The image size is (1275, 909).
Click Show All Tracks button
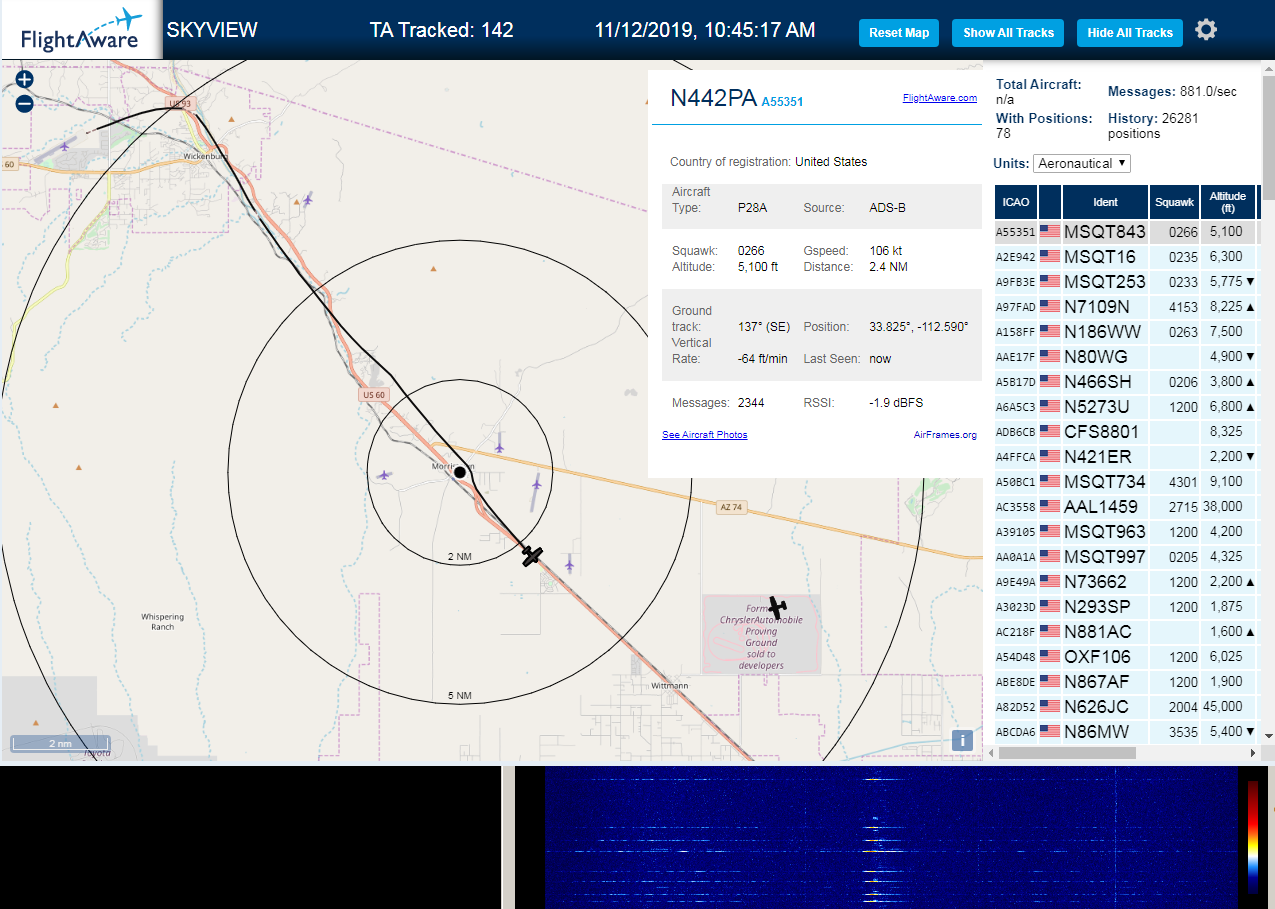(1008, 33)
